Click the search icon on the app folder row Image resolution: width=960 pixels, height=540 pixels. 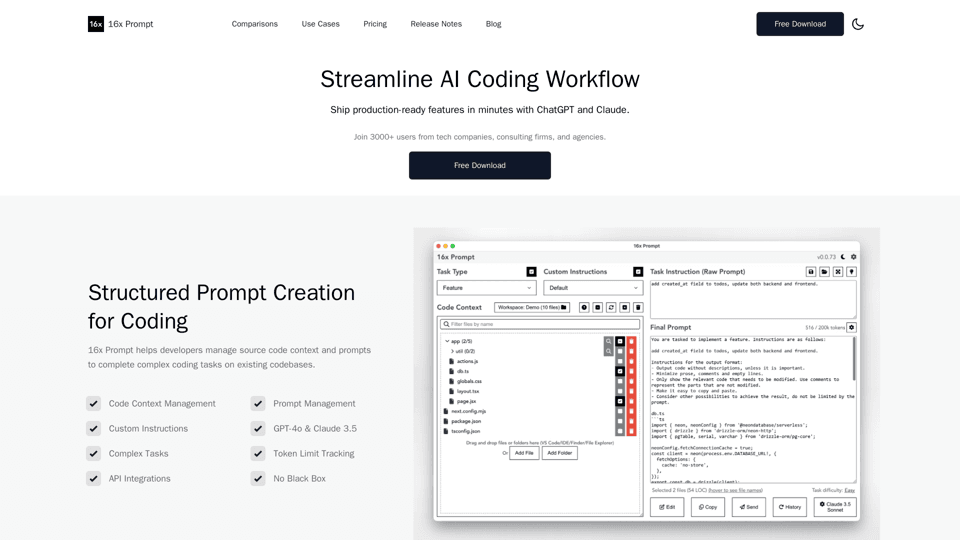click(x=608, y=342)
